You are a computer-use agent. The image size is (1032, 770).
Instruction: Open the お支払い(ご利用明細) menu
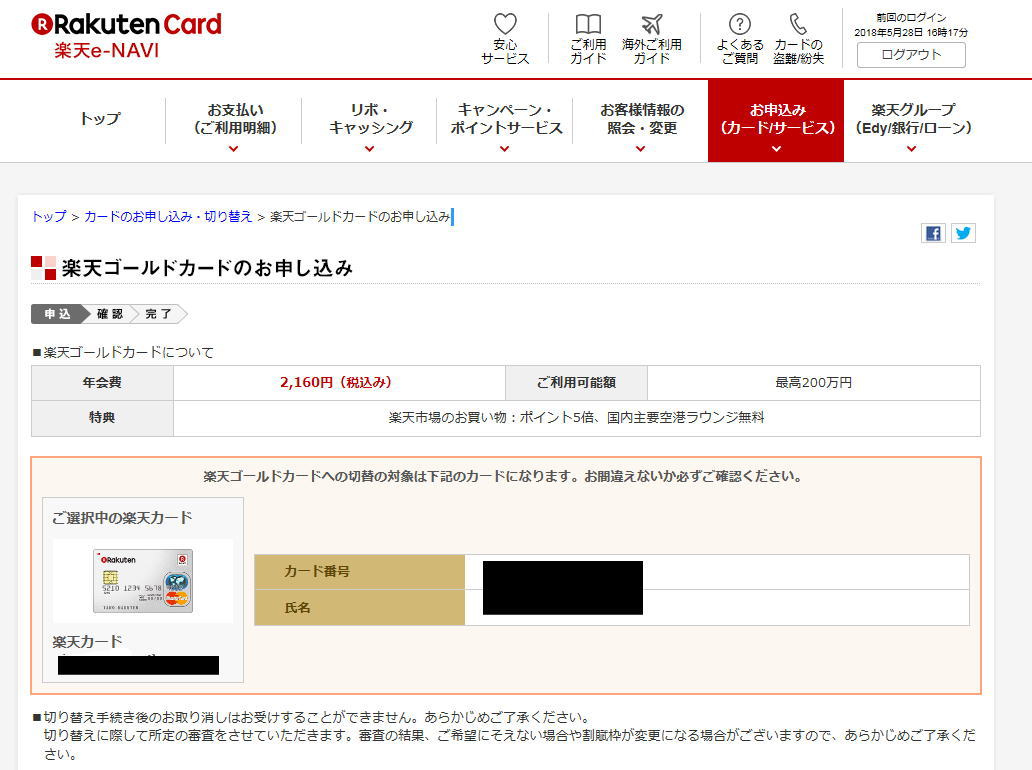coord(234,119)
